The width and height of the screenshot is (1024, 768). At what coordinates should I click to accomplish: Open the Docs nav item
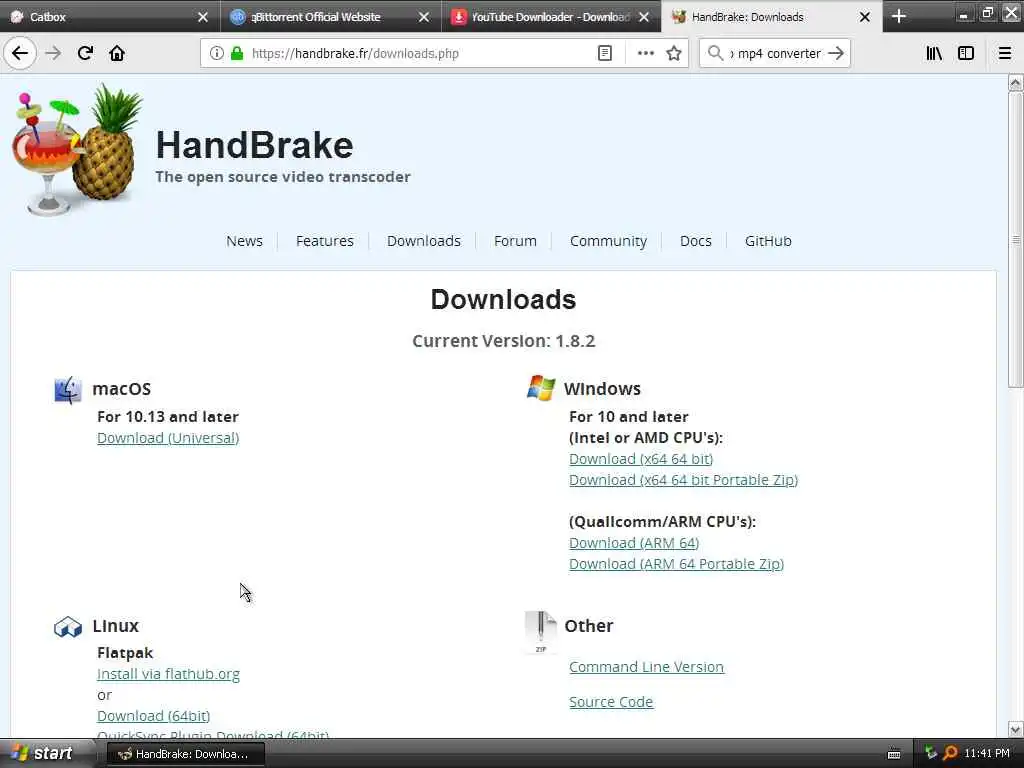(x=696, y=241)
